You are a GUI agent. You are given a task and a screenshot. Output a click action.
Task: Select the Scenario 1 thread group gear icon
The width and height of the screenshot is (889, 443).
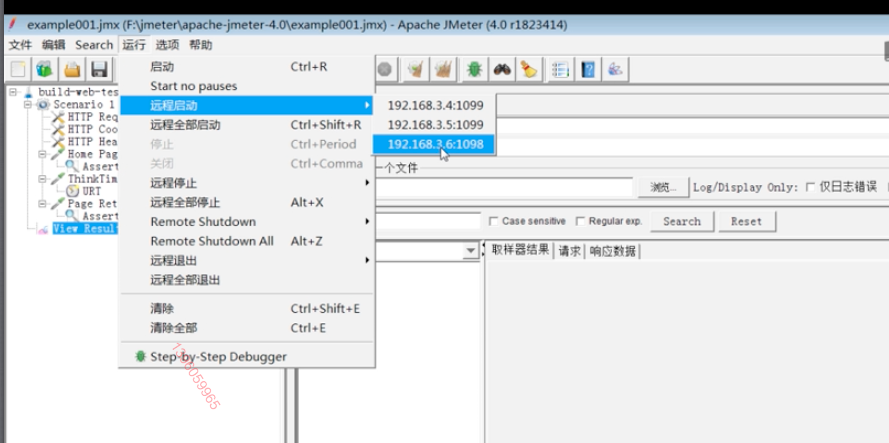43,105
